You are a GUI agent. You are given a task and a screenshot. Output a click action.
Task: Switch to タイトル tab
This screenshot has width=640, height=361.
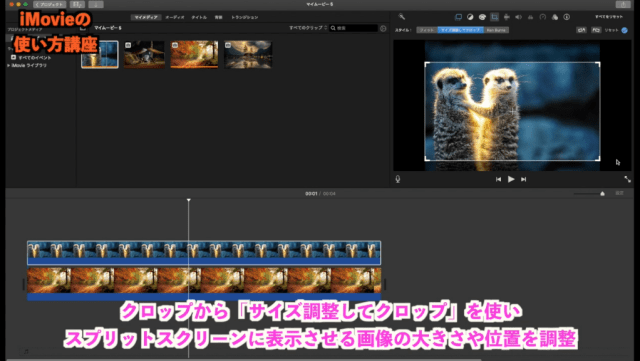click(199, 18)
